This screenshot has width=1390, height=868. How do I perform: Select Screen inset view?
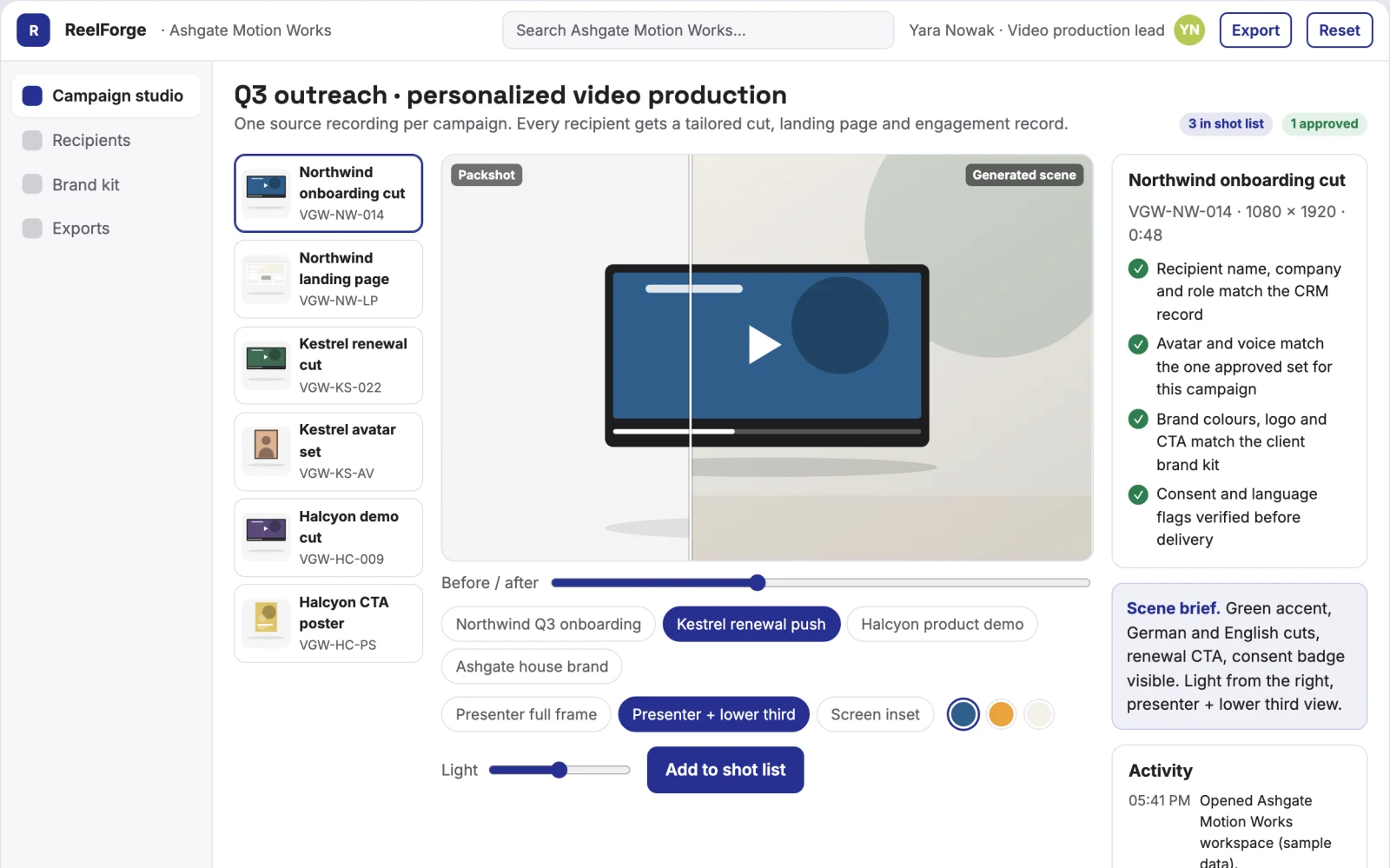pos(875,714)
